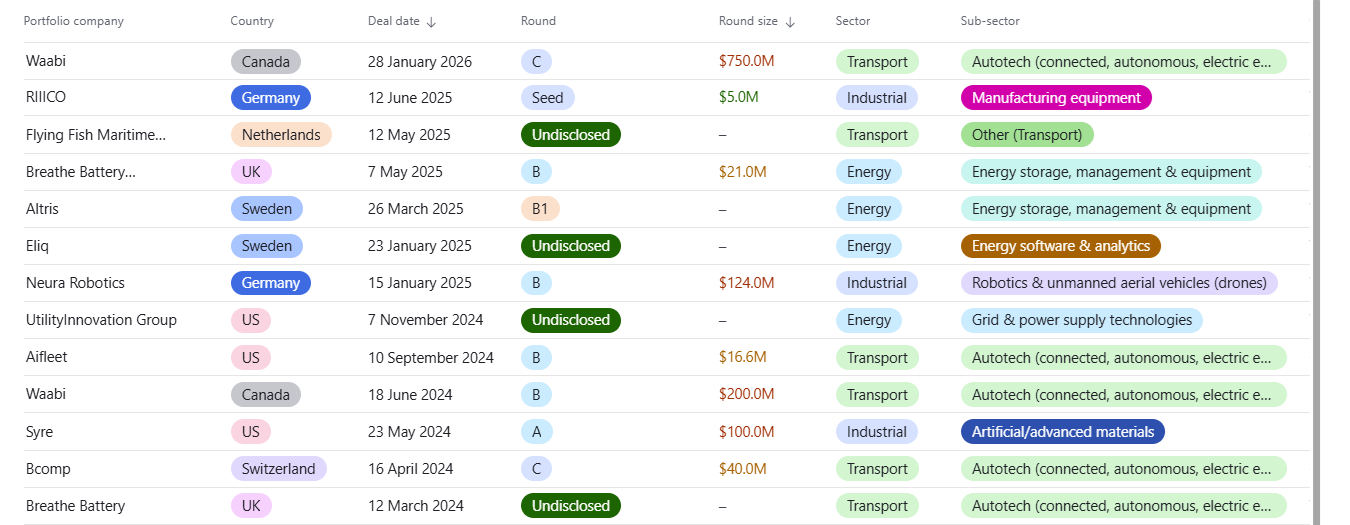The height and width of the screenshot is (525, 1350).
Task: Click the B1 round tag
Action: pos(540,209)
